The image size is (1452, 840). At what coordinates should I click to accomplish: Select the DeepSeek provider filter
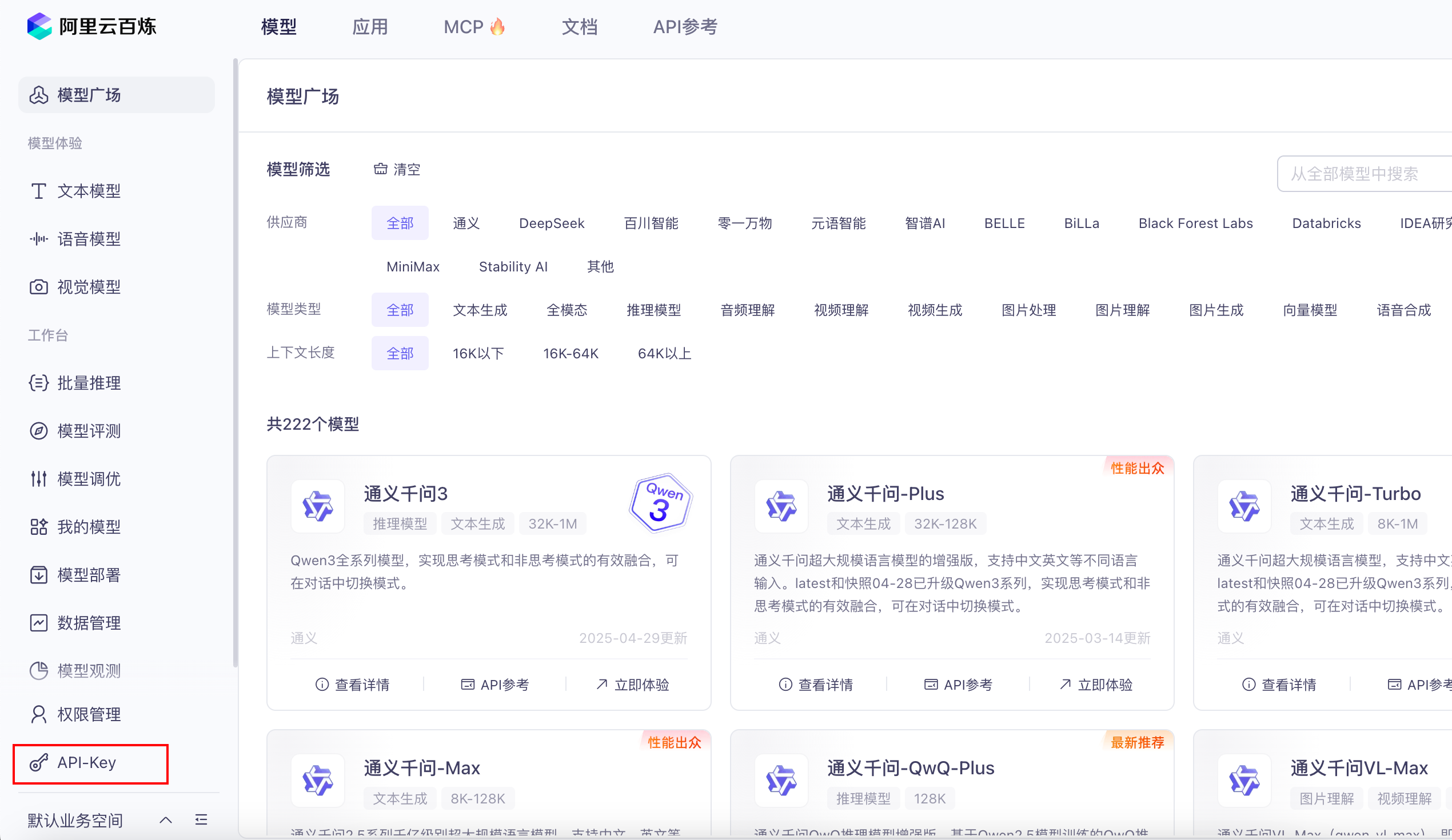[552, 223]
